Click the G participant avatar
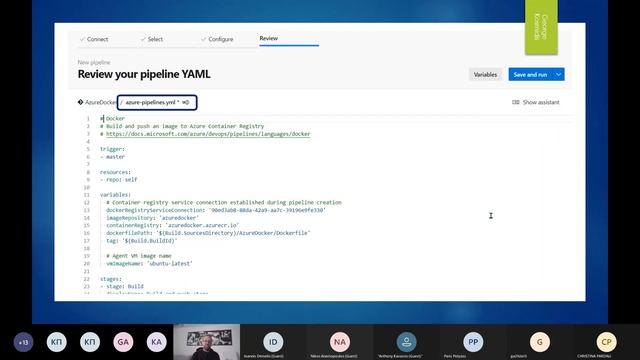Viewport: 640px width, 360px height. [540, 342]
